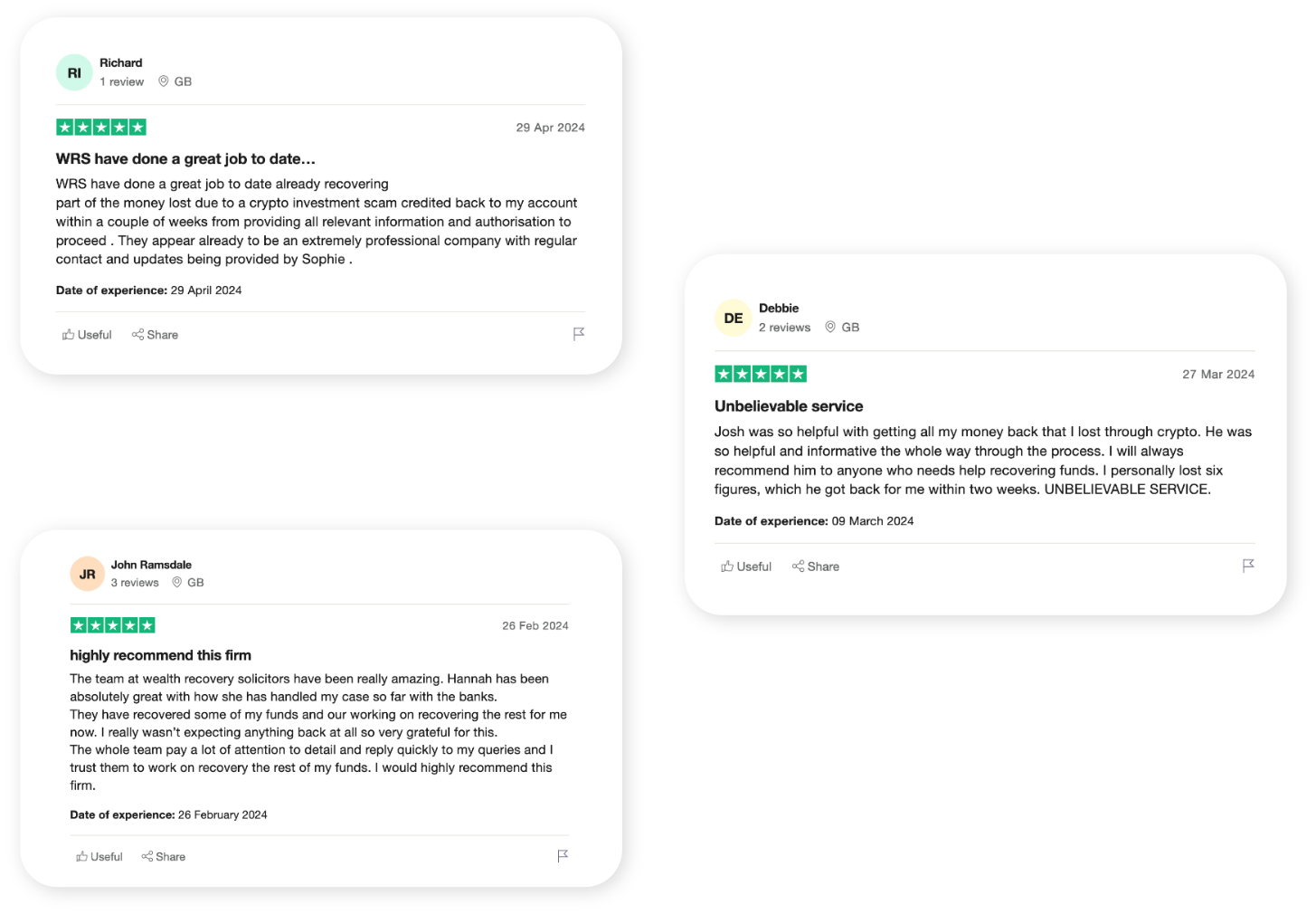Report Debbie's review using the flag icon
This screenshot has width=1316, height=914.
coord(1248,566)
